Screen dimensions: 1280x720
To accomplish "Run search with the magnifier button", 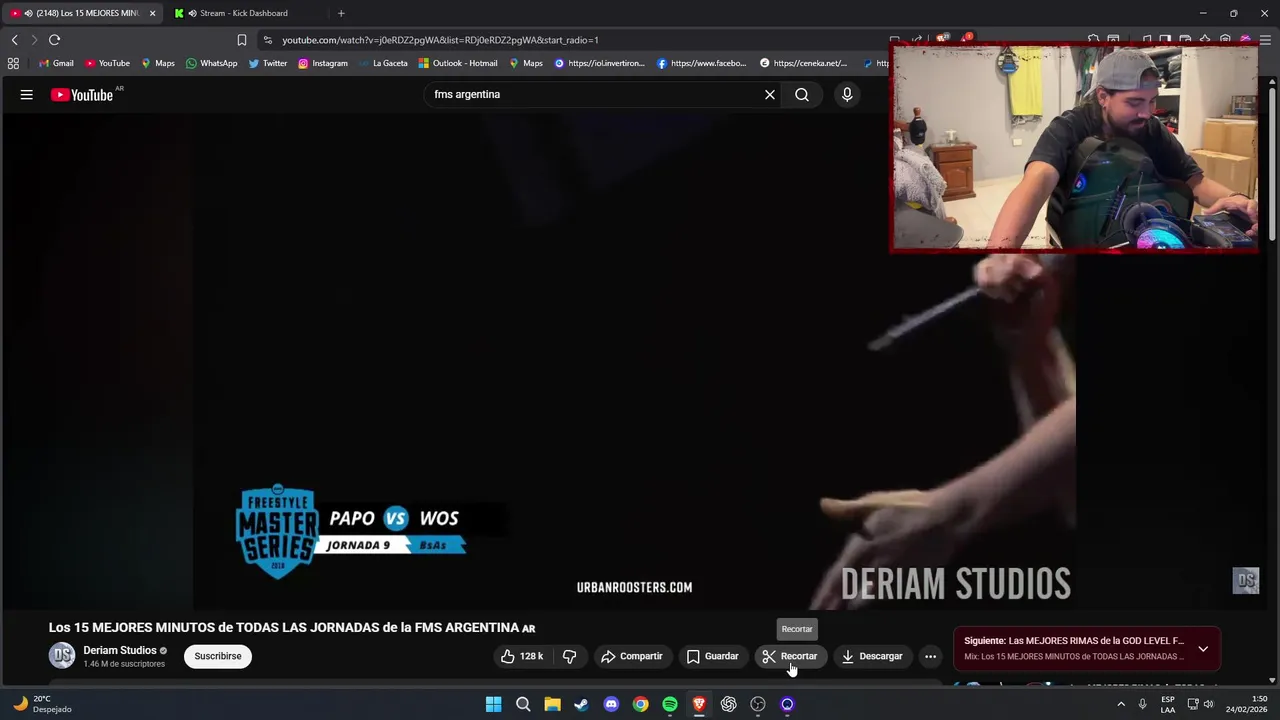I will click(x=802, y=95).
